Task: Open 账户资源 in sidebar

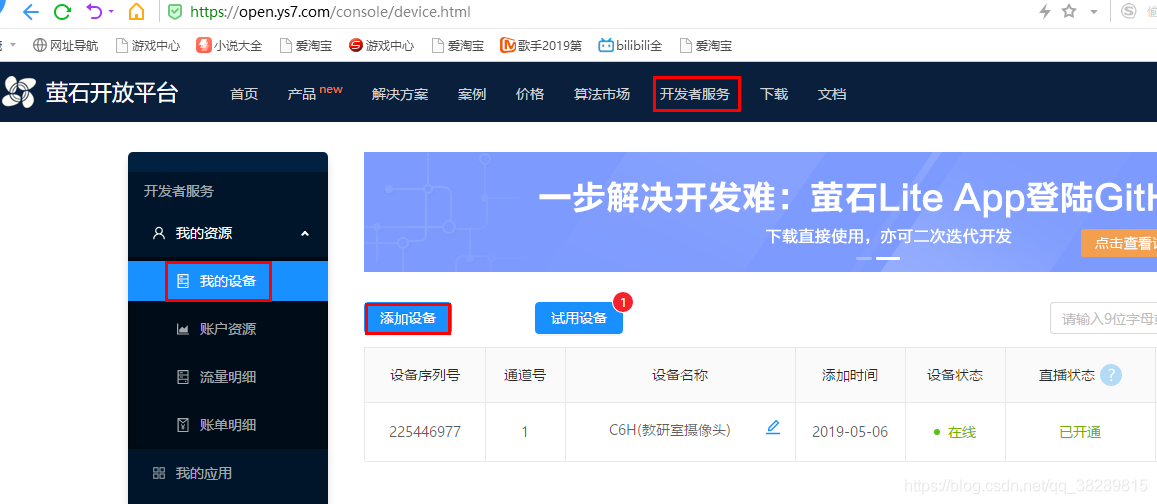Action: click(228, 329)
